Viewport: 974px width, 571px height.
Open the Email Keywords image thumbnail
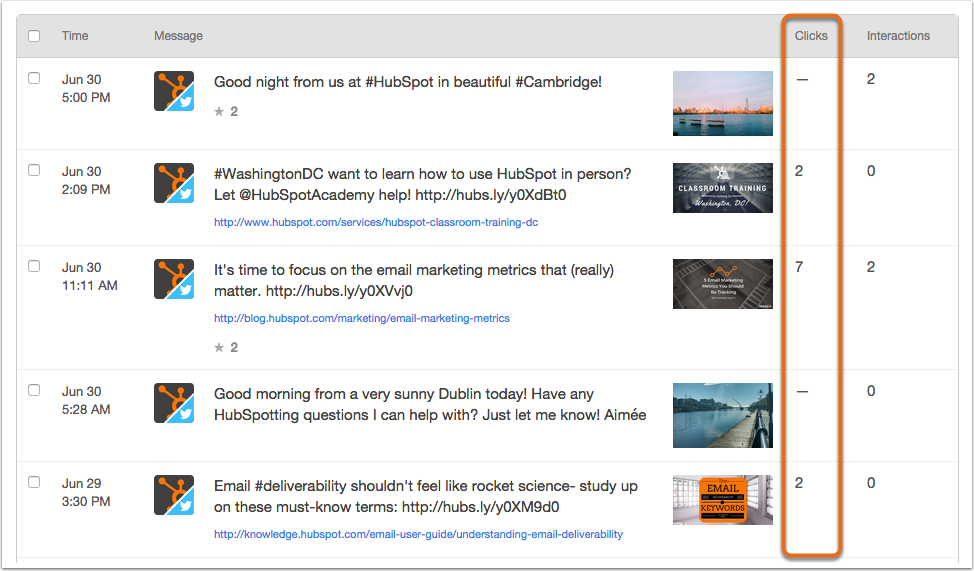(722, 500)
